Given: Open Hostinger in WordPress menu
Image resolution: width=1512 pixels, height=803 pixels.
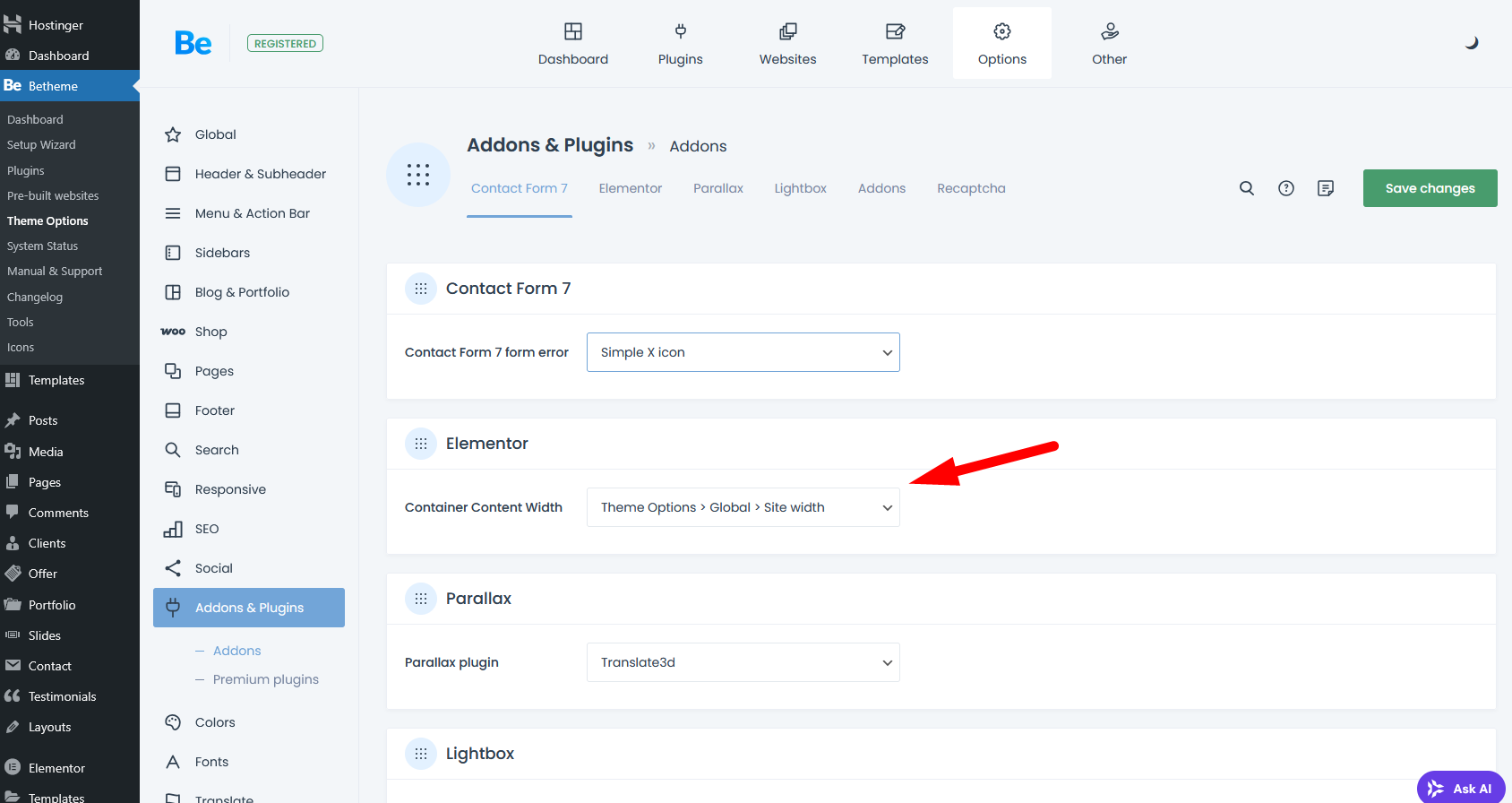Looking at the screenshot, I should coord(70,25).
